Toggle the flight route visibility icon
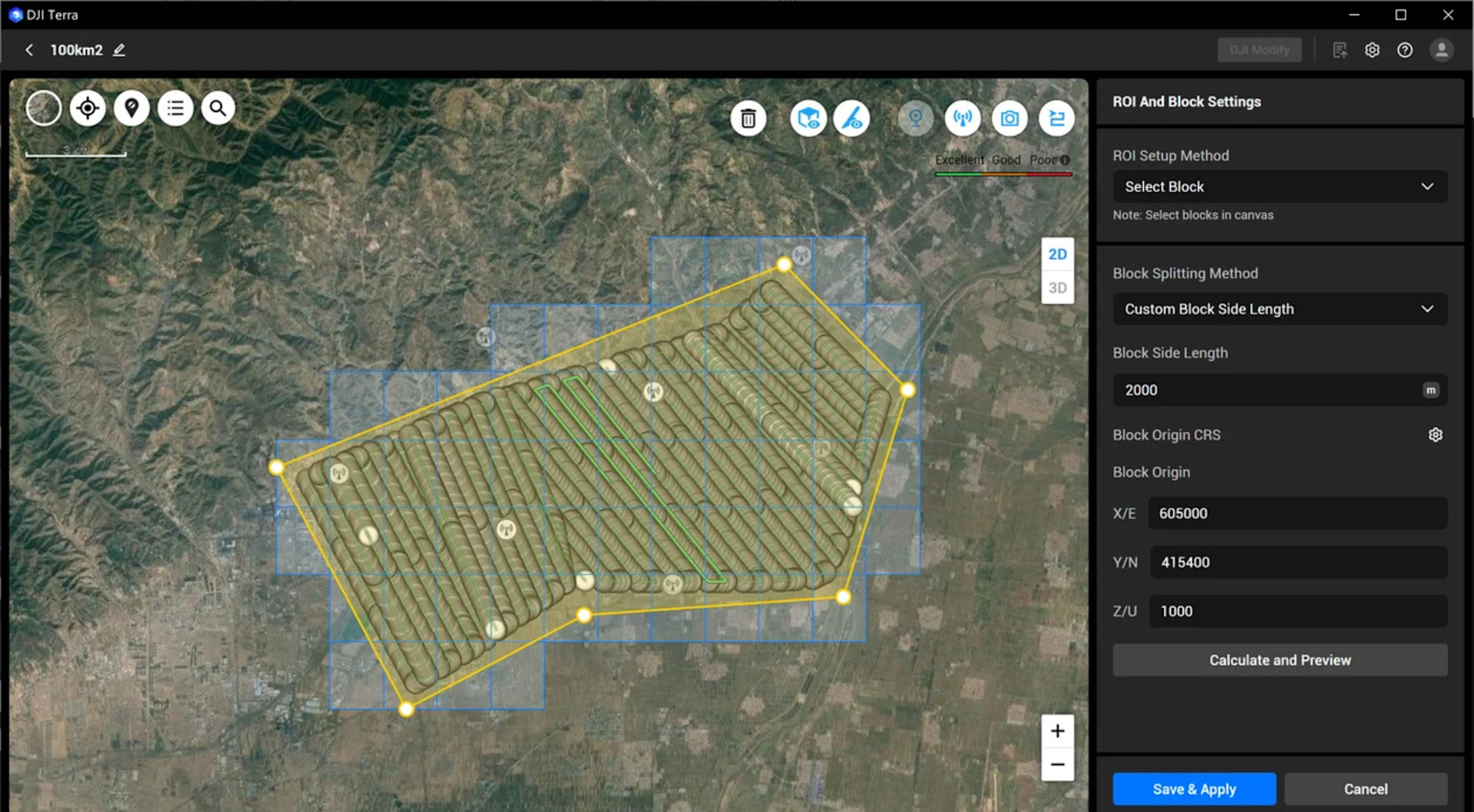This screenshot has height=812, width=1474. point(852,118)
